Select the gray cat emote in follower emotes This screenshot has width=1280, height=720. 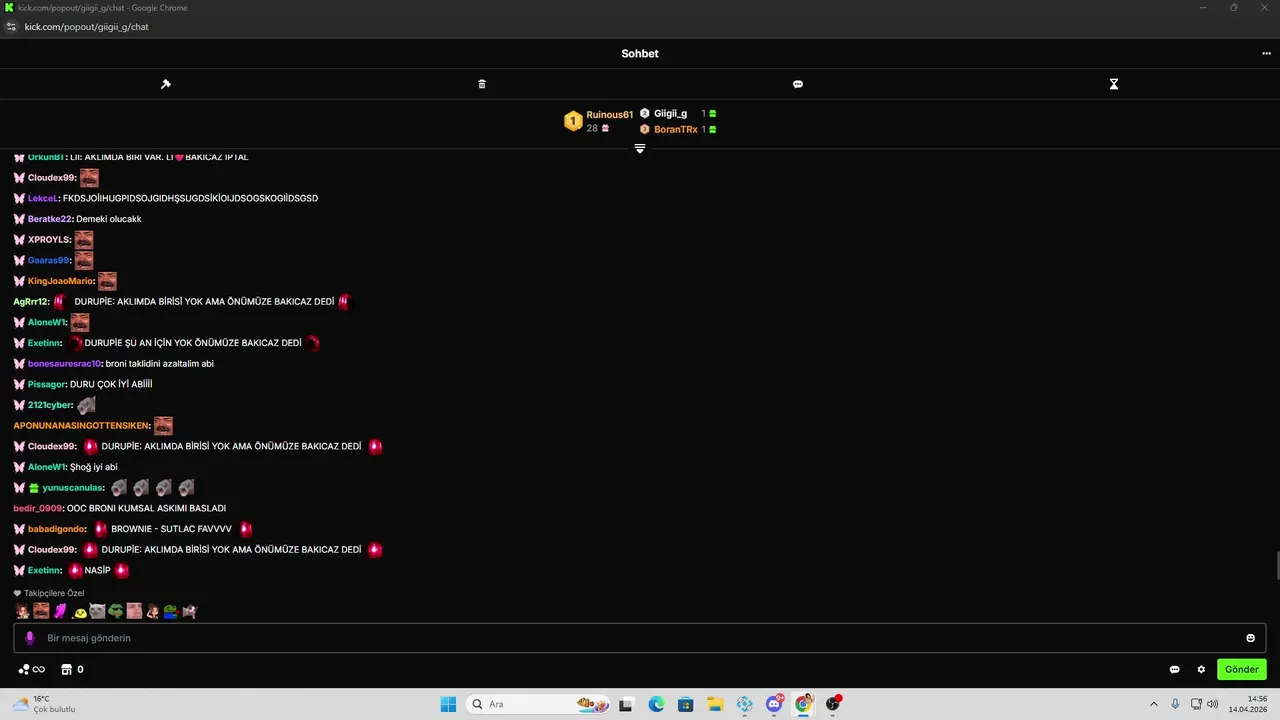[97, 611]
